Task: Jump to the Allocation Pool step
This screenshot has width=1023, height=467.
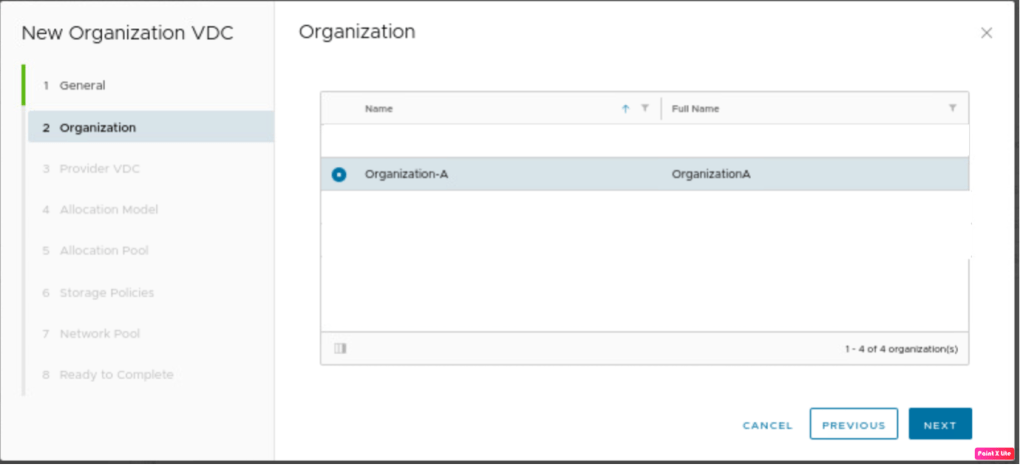Action: [104, 251]
